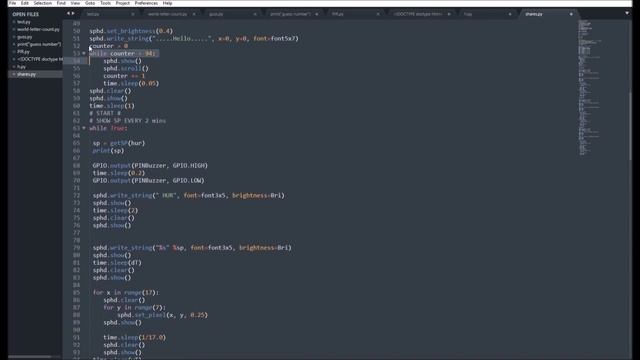The image size is (640, 360).
Task: Close test.py using its sidebar close icon
Action: [13, 22]
